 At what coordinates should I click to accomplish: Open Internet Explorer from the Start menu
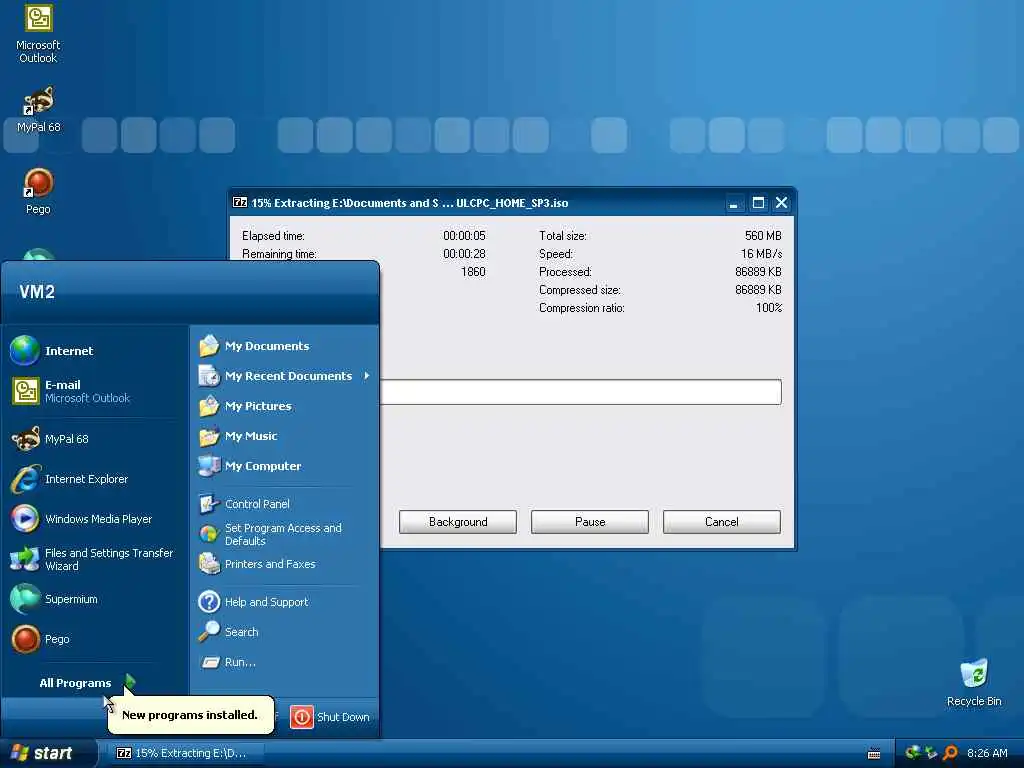coord(95,479)
